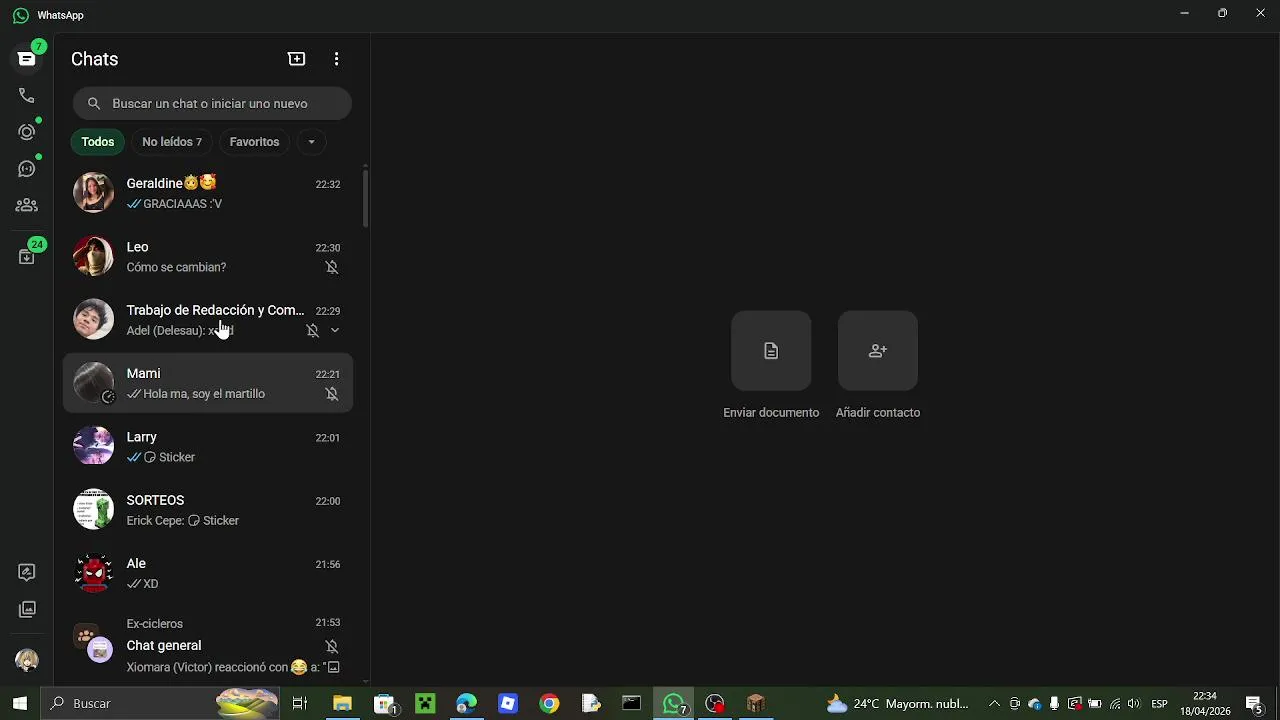Open the Channels icon in the sidebar
This screenshot has width=1280, height=720.
[x=27, y=169]
